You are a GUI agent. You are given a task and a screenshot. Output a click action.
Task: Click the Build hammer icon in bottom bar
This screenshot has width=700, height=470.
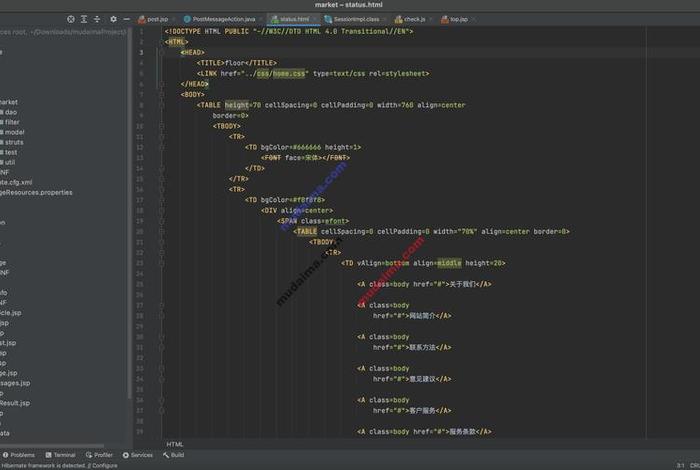click(x=166, y=455)
